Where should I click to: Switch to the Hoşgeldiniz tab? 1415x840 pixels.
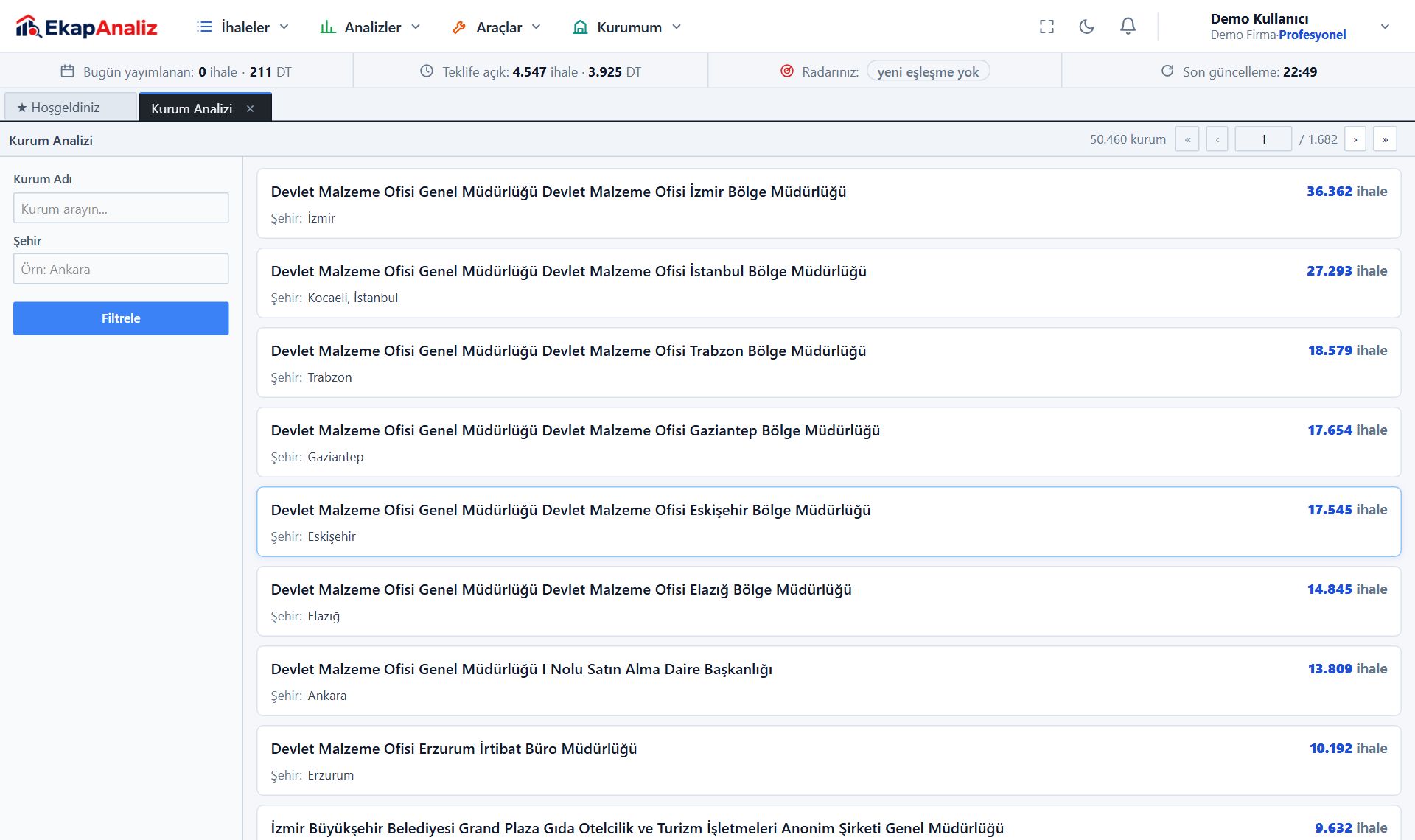[x=71, y=107]
